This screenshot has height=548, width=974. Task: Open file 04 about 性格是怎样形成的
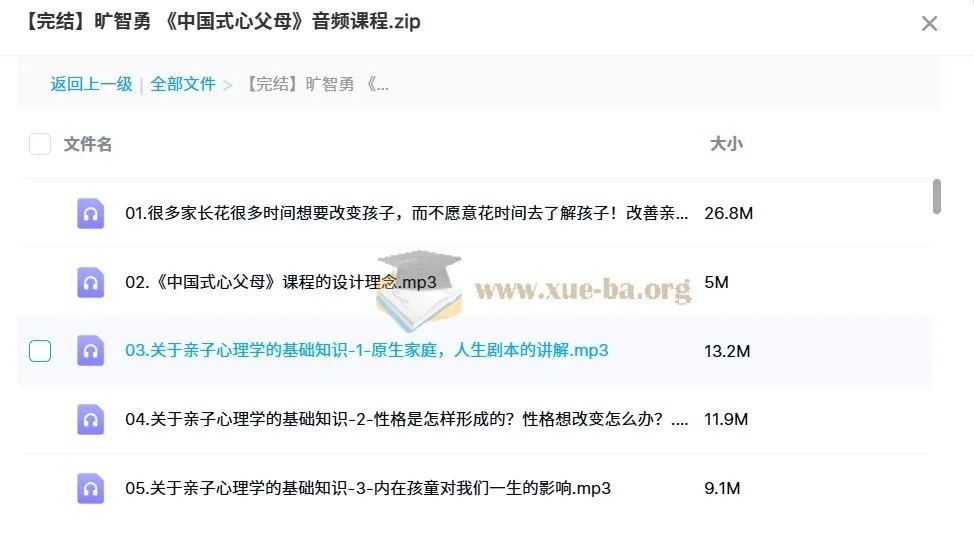pyautogui.click(x=406, y=419)
